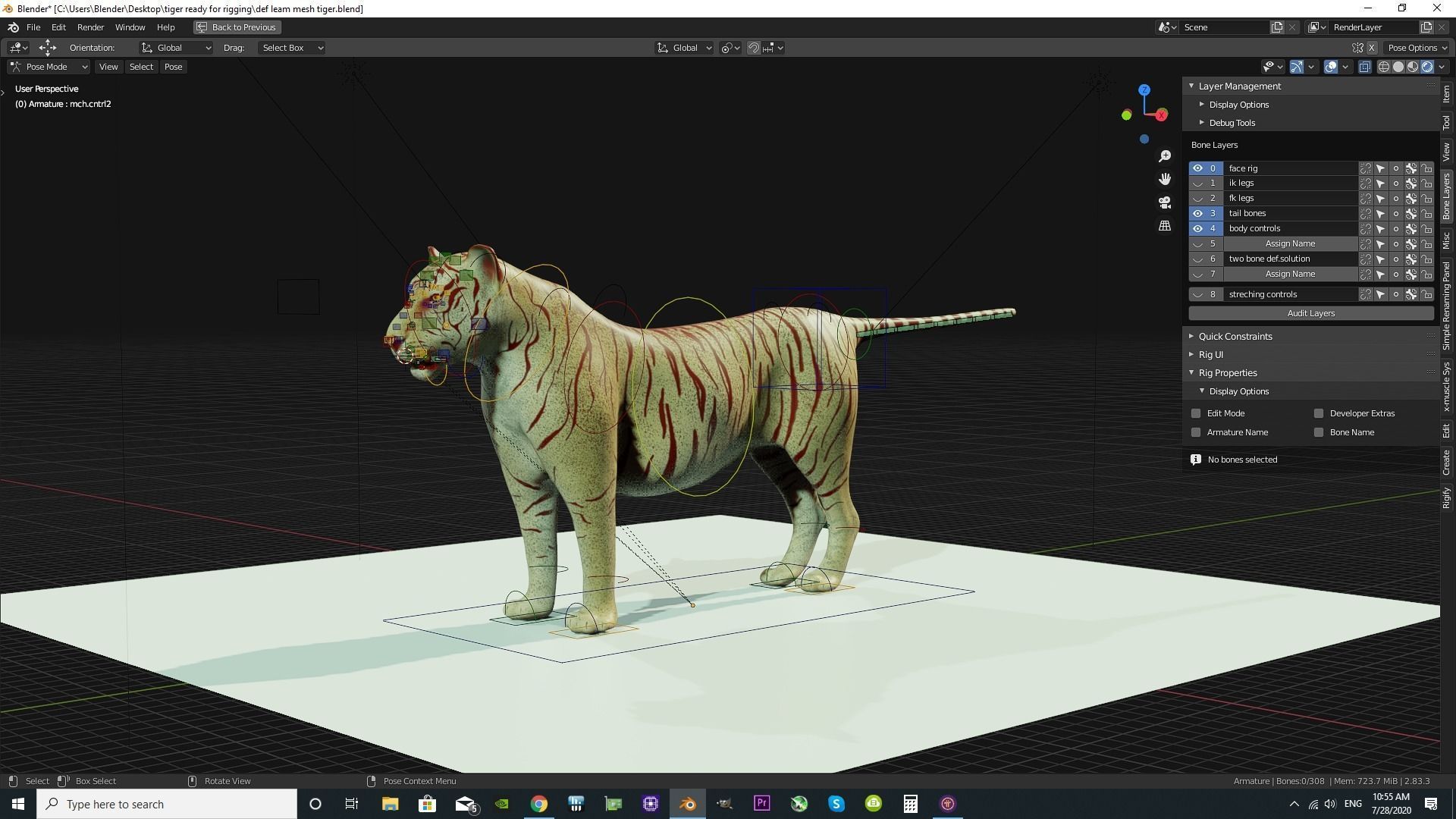The width and height of the screenshot is (1456, 819).
Task: Toggle camera view icon in viewport
Action: (x=1165, y=202)
